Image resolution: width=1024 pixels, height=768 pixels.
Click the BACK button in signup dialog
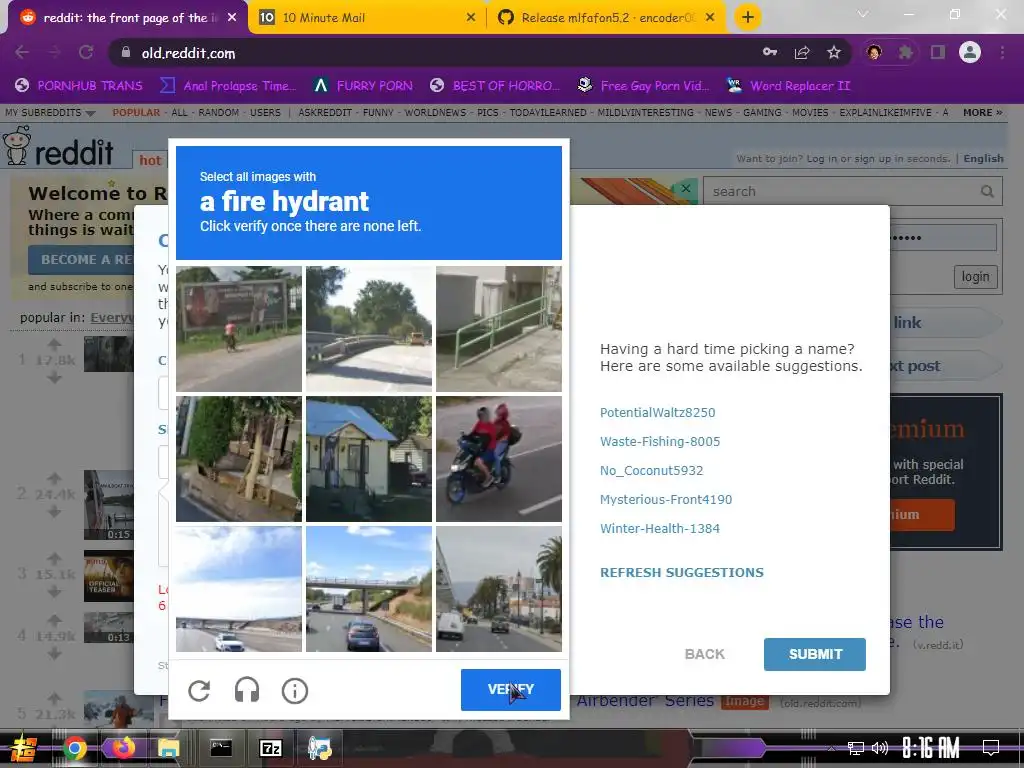coord(705,654)
